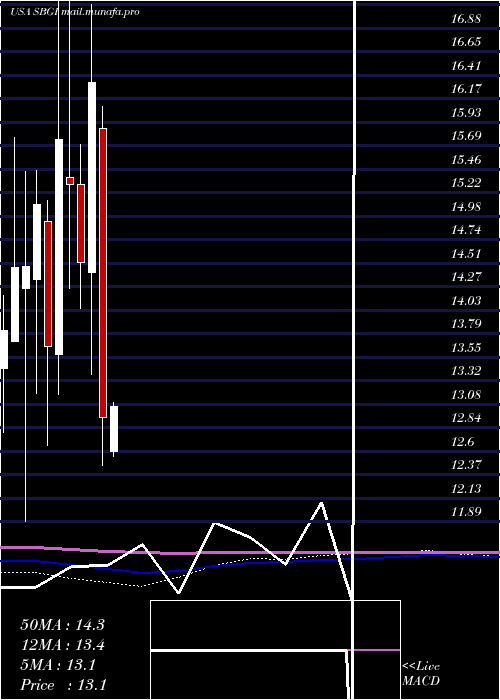This screenshot has width=500, height=700.
Task: Click the 16.41 price axis label
Action: 466,66
